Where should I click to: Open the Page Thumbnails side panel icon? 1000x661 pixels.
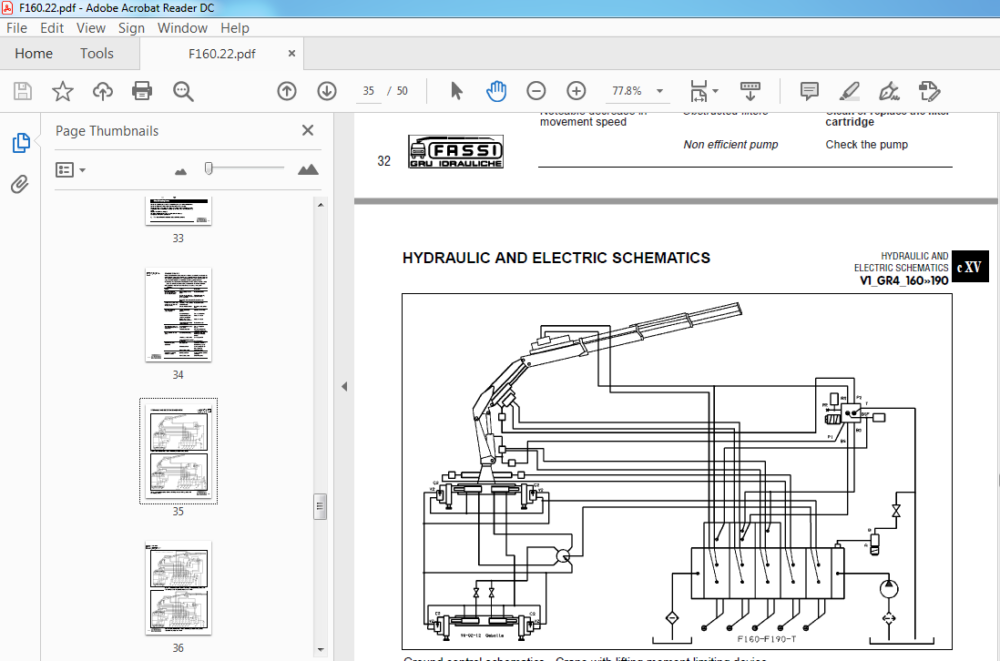20,142
